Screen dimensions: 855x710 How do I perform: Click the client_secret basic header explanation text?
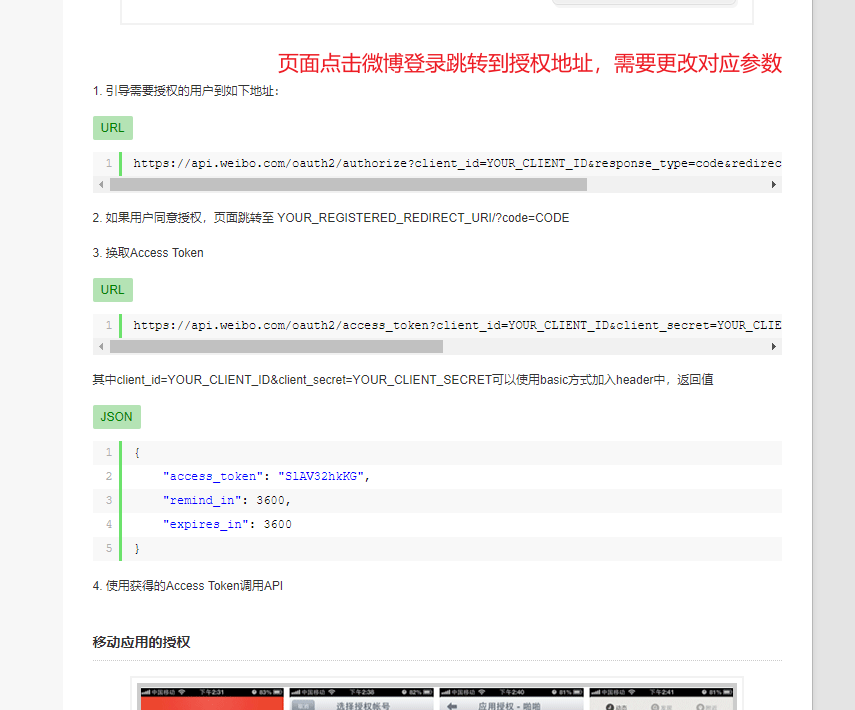(x=403, y=380)
